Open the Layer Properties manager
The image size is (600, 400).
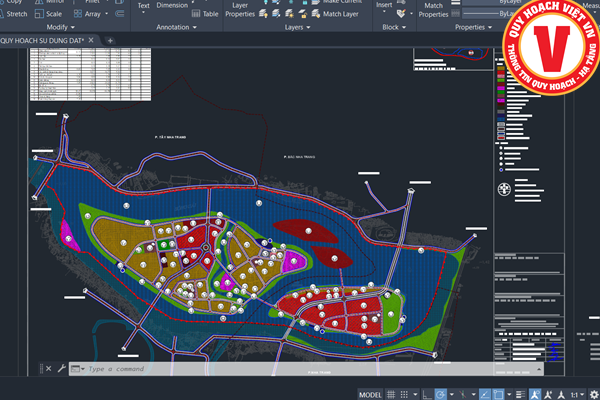tap(239, 10)
